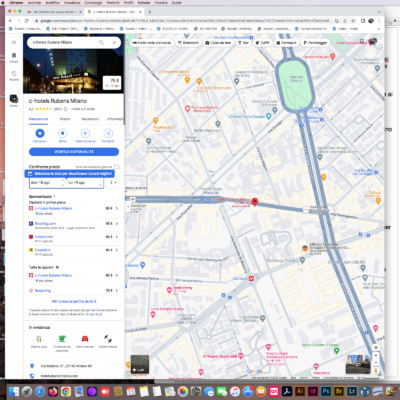
Task: Click the Gambara metro station icon
Action: pos(252,278)
